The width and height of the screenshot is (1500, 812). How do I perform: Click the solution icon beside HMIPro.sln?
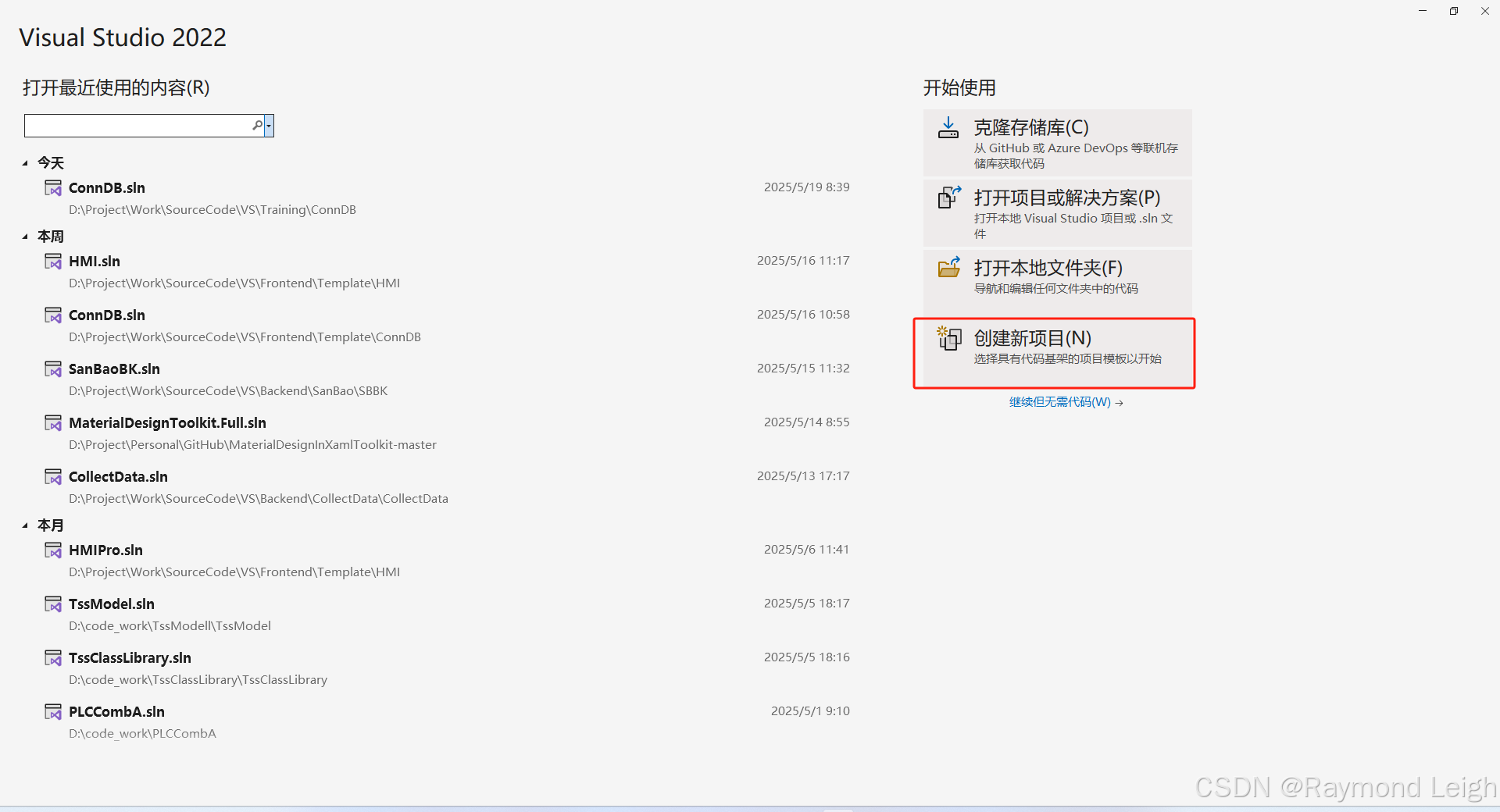pyautogui.click(x=53, y=550)
